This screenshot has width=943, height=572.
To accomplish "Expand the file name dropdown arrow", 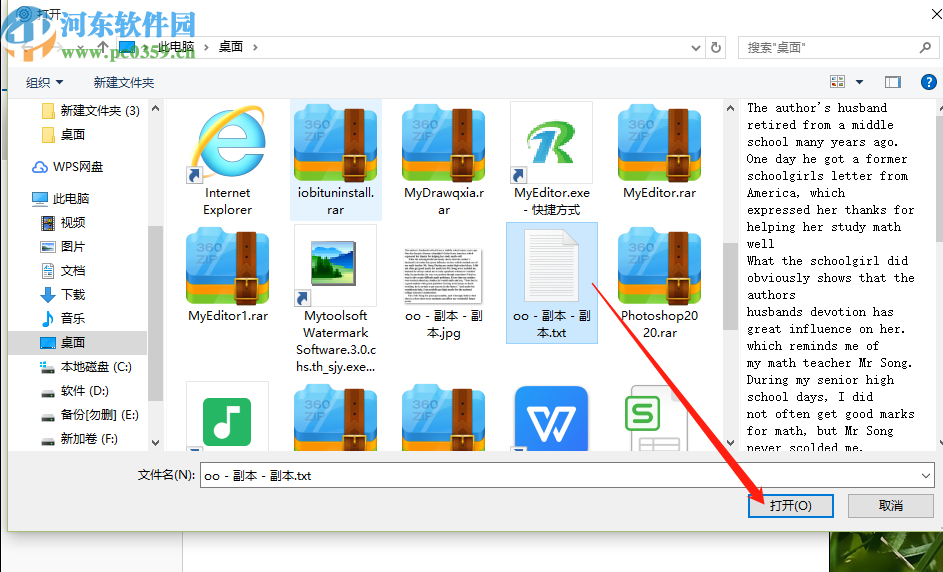I will (x=926, y=476).
